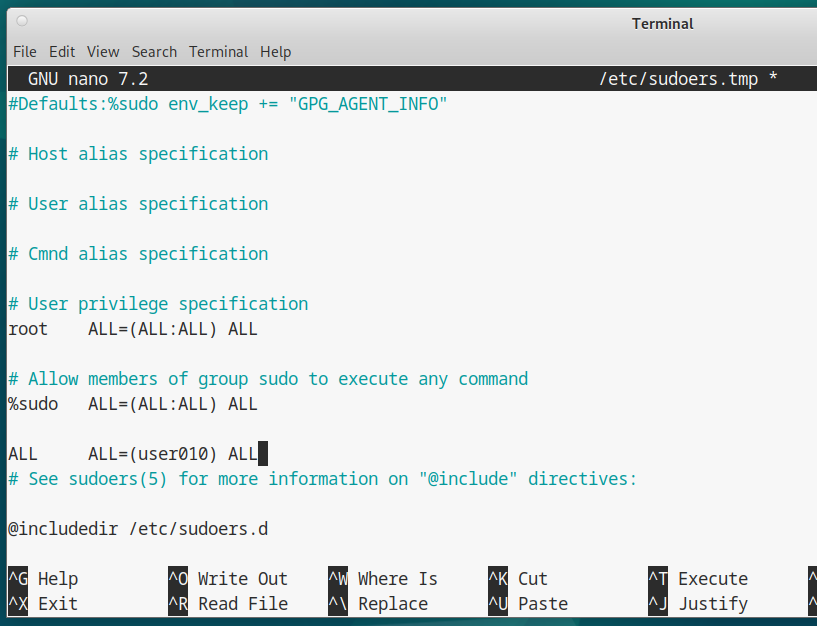Click the ^G Help shortcut in nano
The height and width of the screenshot is (626, 817).
coord(44,579)
